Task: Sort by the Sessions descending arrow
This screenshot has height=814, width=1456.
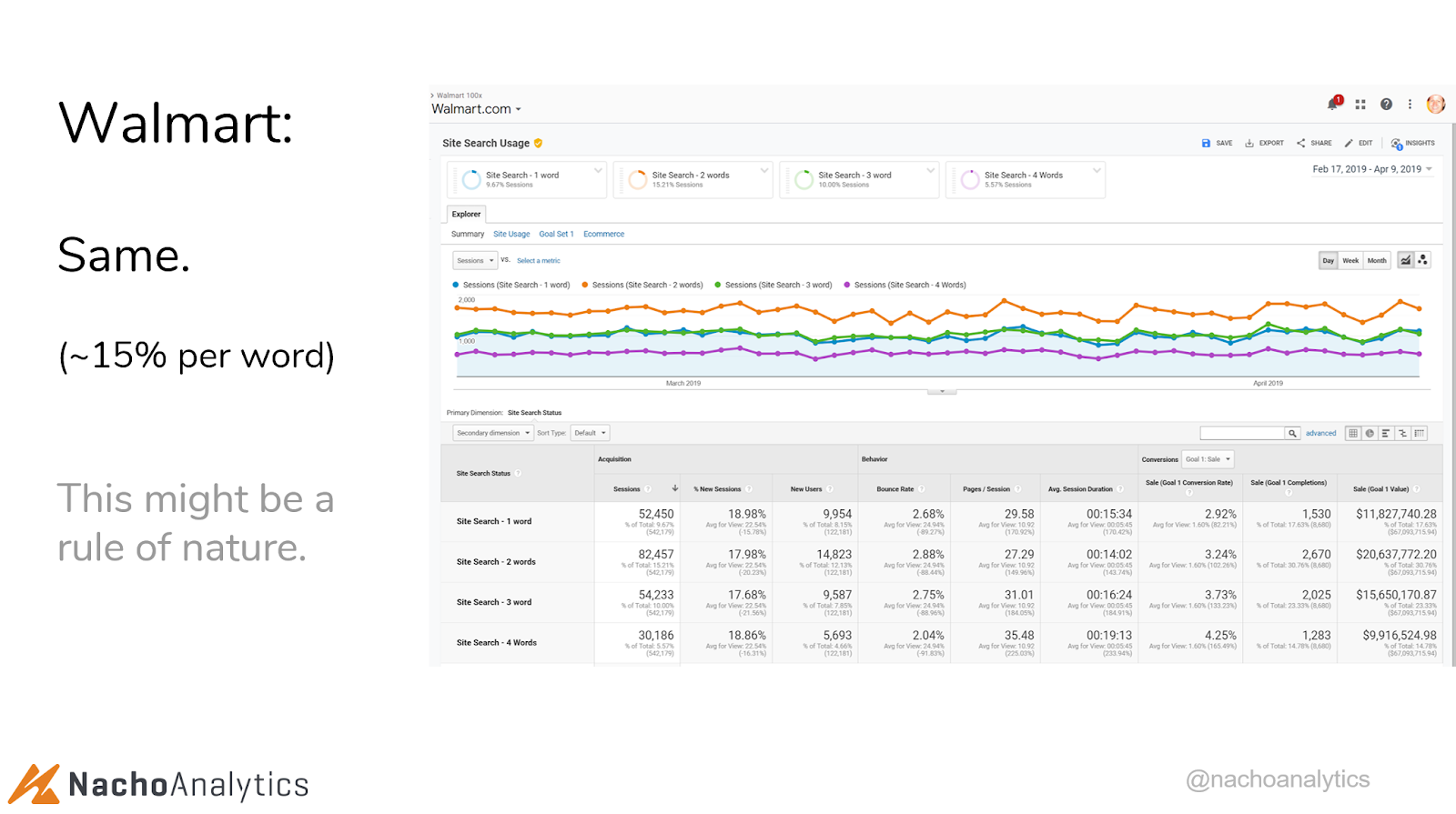Action: (x=675, y=488)
